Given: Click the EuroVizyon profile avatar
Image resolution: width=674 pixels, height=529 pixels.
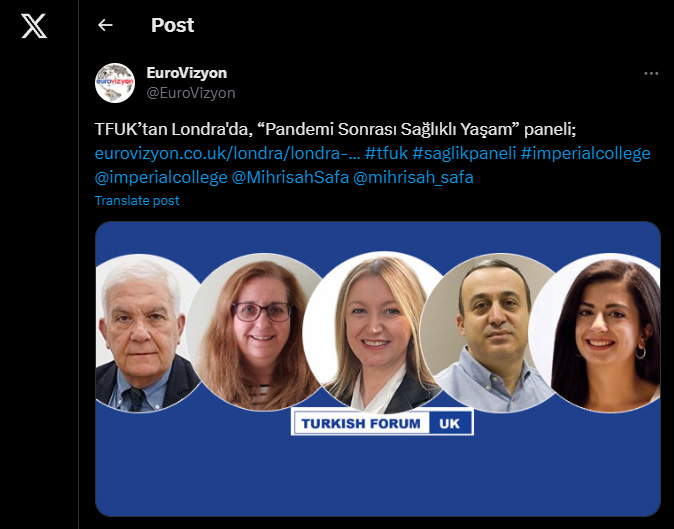Looking at the screenshot, I should click(115, 83).
